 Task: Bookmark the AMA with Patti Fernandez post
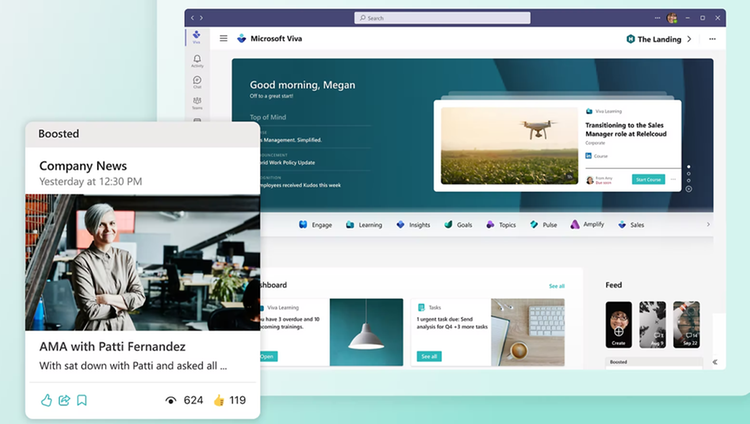click(82, 400)
